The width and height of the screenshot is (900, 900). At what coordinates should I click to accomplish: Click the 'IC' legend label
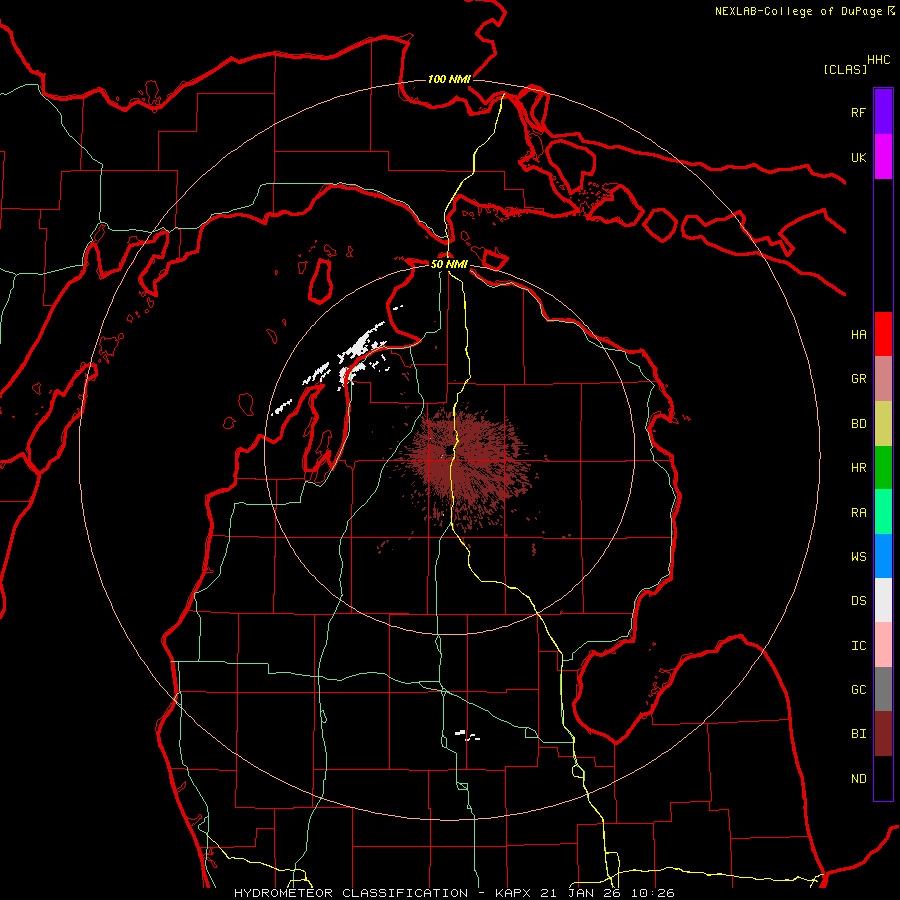click(858, 646)
